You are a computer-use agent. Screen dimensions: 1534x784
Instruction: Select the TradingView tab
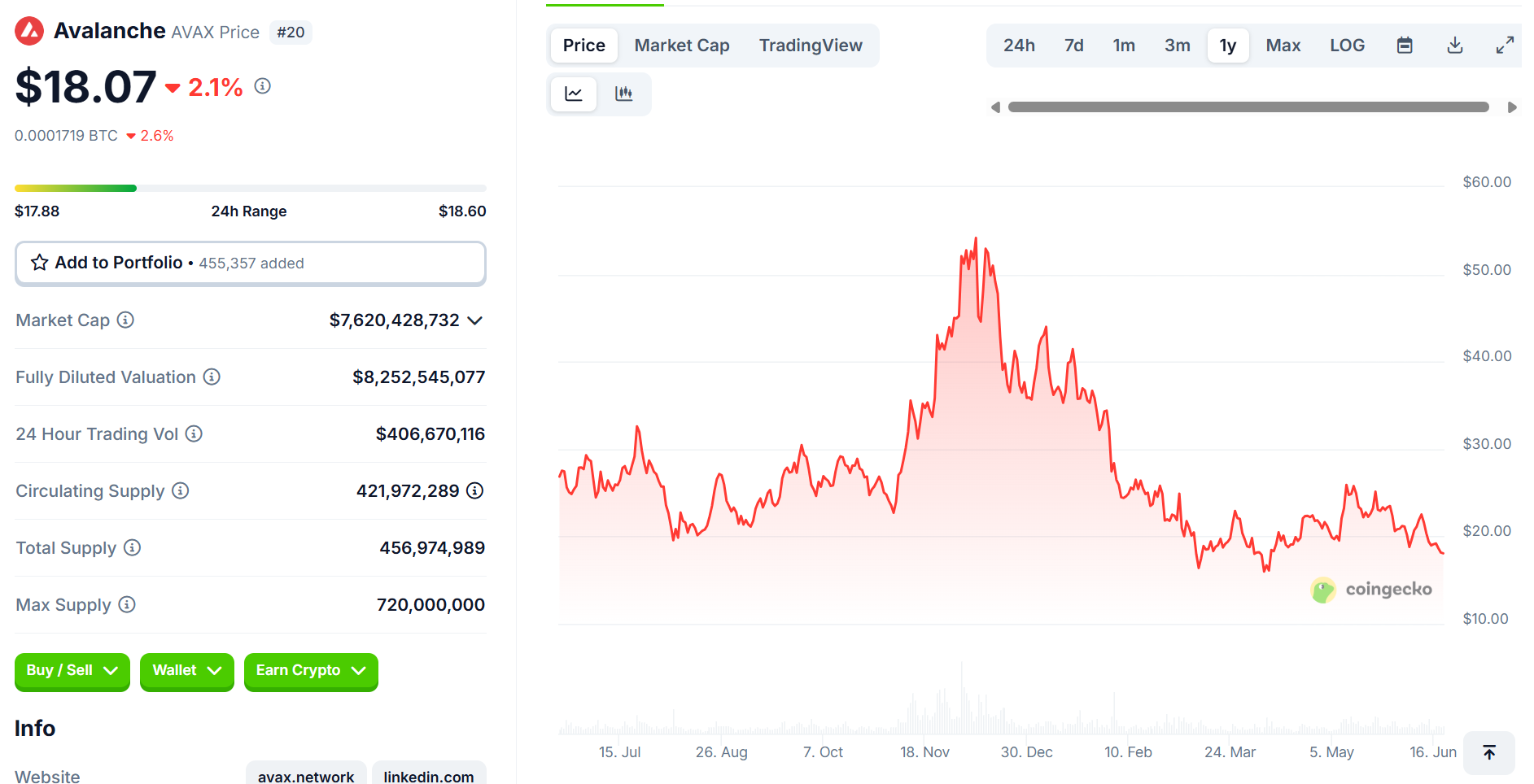(811, 46)
